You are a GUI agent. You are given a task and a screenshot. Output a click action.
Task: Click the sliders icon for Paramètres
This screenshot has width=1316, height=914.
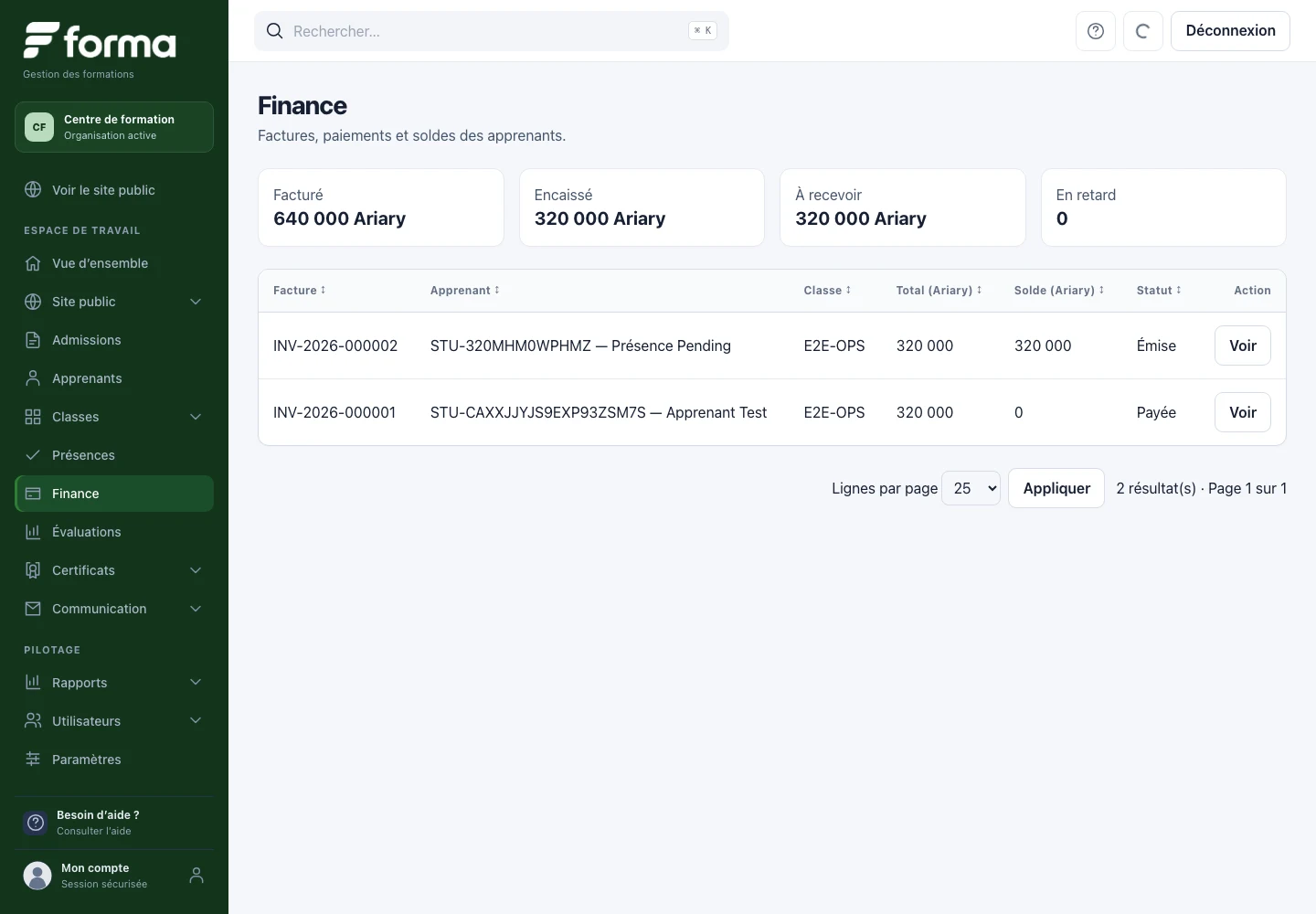coord(33,760)
